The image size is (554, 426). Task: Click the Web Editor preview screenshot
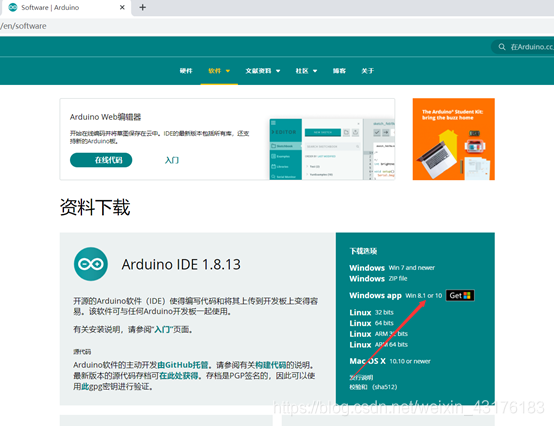[332, 149]
